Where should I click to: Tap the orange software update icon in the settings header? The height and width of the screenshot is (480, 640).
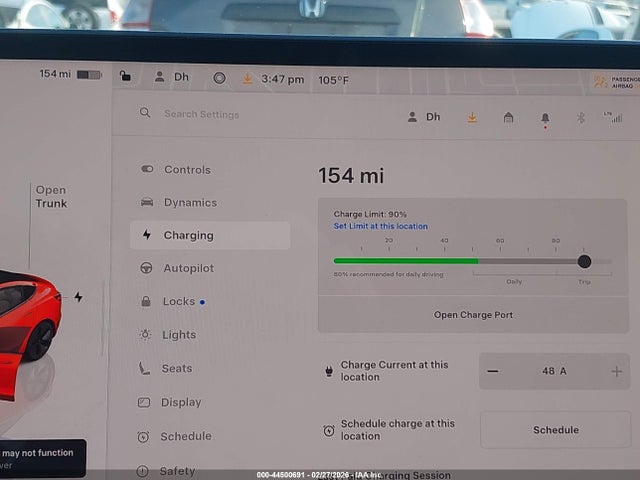pyautogui.click(x=472, y=118)
